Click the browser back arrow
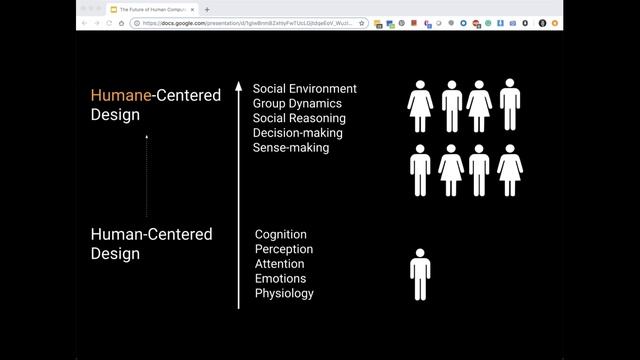Image resolution: width=640 pixels, height=360 pixels. tap(84, 23)
